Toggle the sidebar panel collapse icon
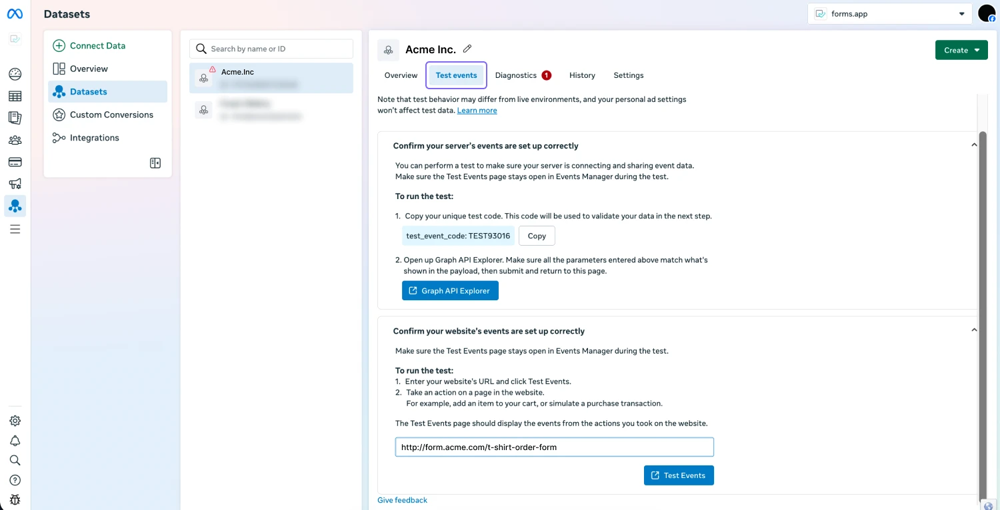Image resolution: width=1000 pixels, height=510 pixels. pyautogui.click(x=155, y=163)
